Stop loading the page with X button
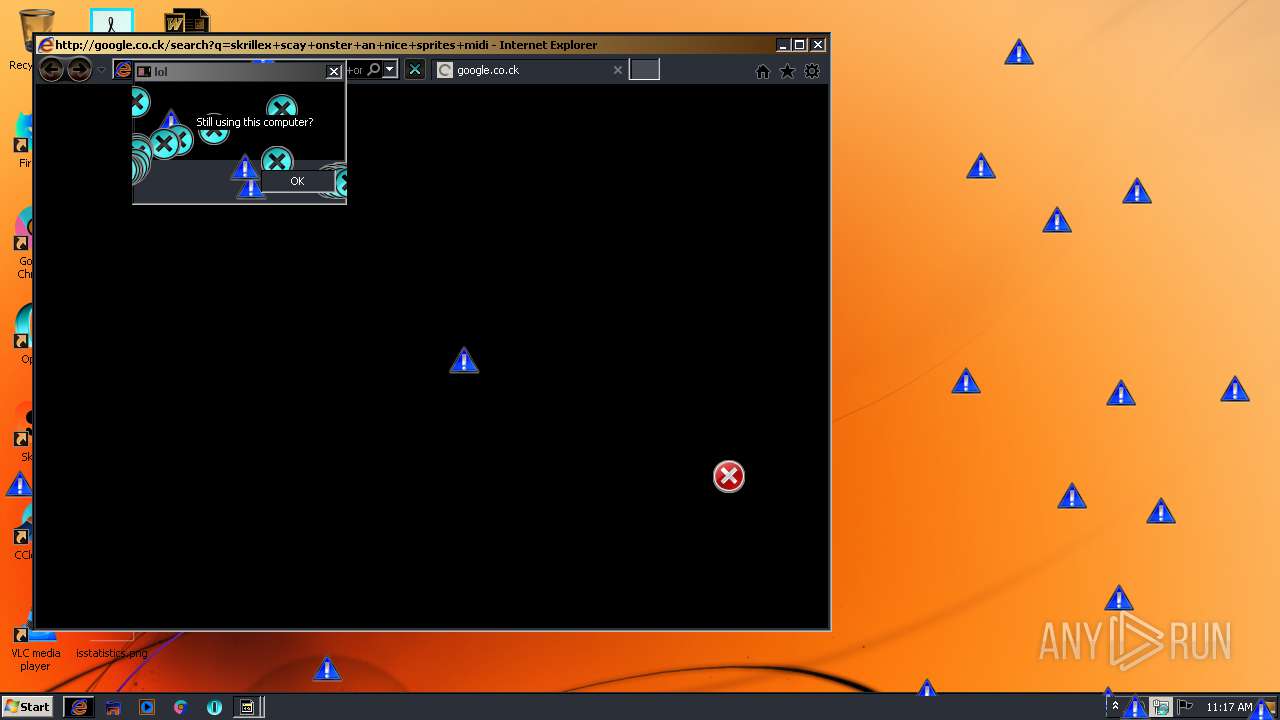The width and height of the screenshot is (1280, 720). tap(414, 69)
